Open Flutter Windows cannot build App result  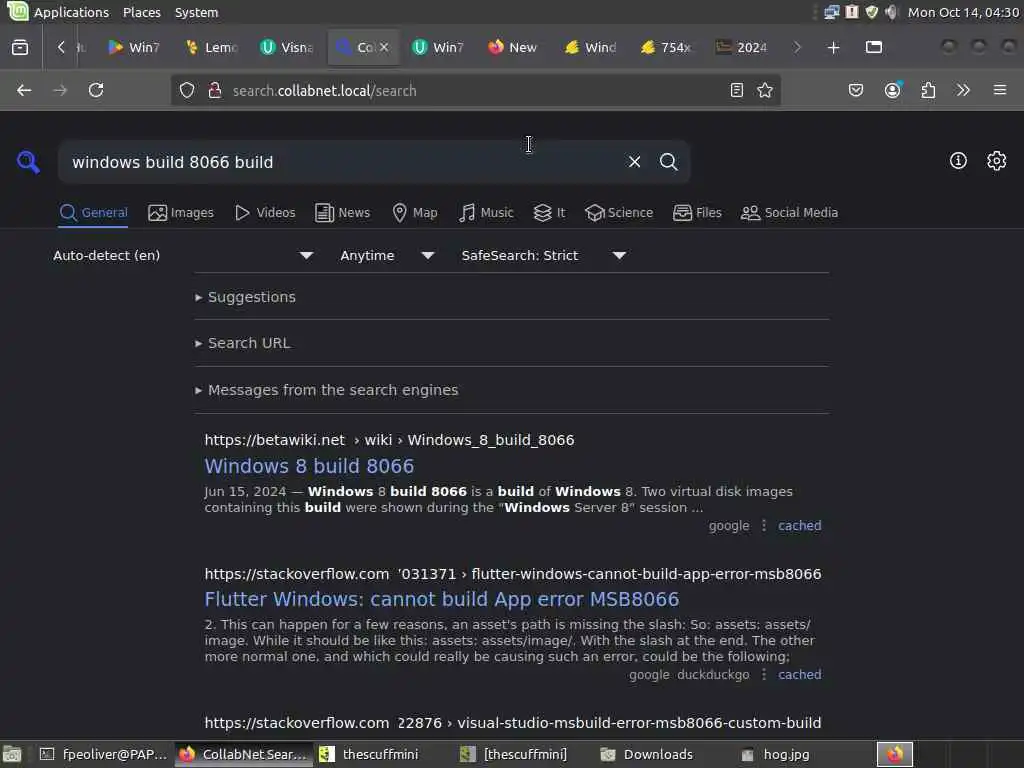[441, 599]
